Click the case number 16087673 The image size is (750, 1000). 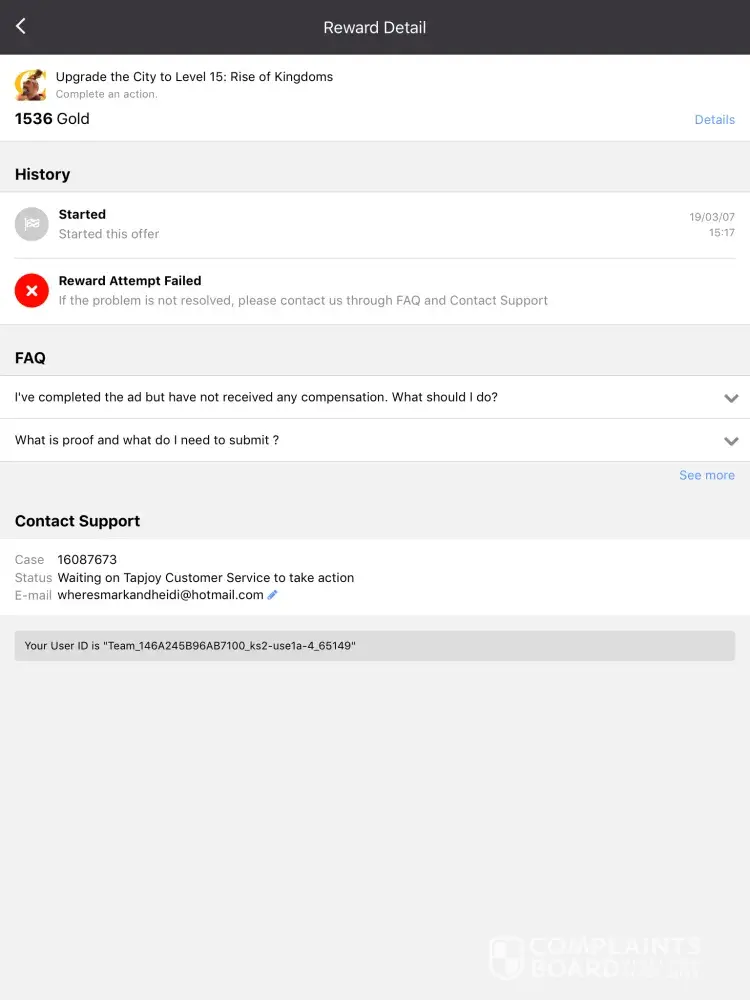coord(87,560)
